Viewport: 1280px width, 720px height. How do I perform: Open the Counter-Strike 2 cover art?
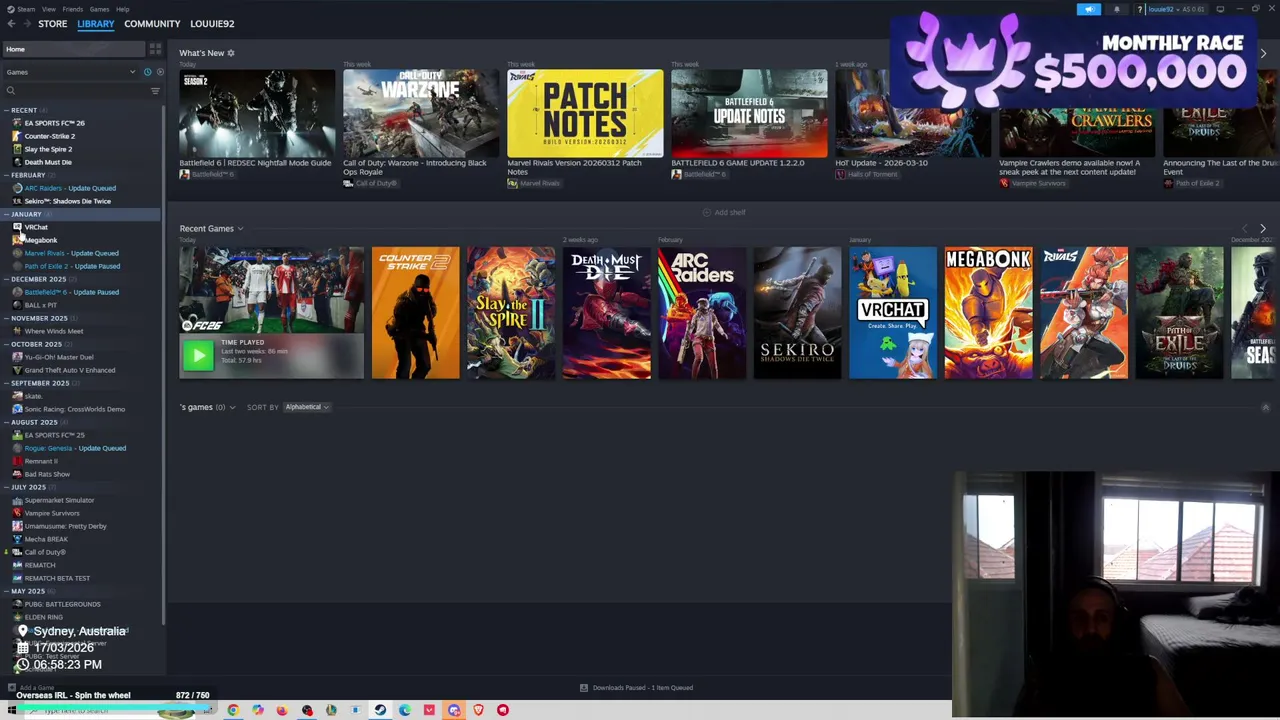click(x=415, y=313)
